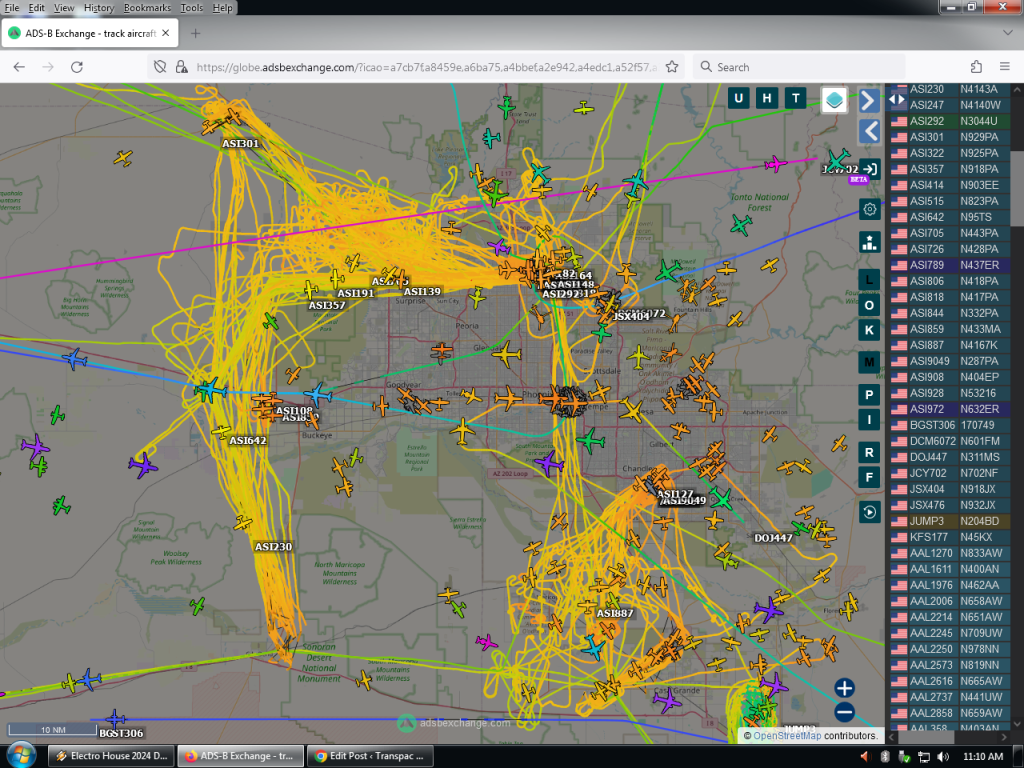Select aircraft row JUMP3 N204BD
The image size is (1024, 768).
(950, 521)
